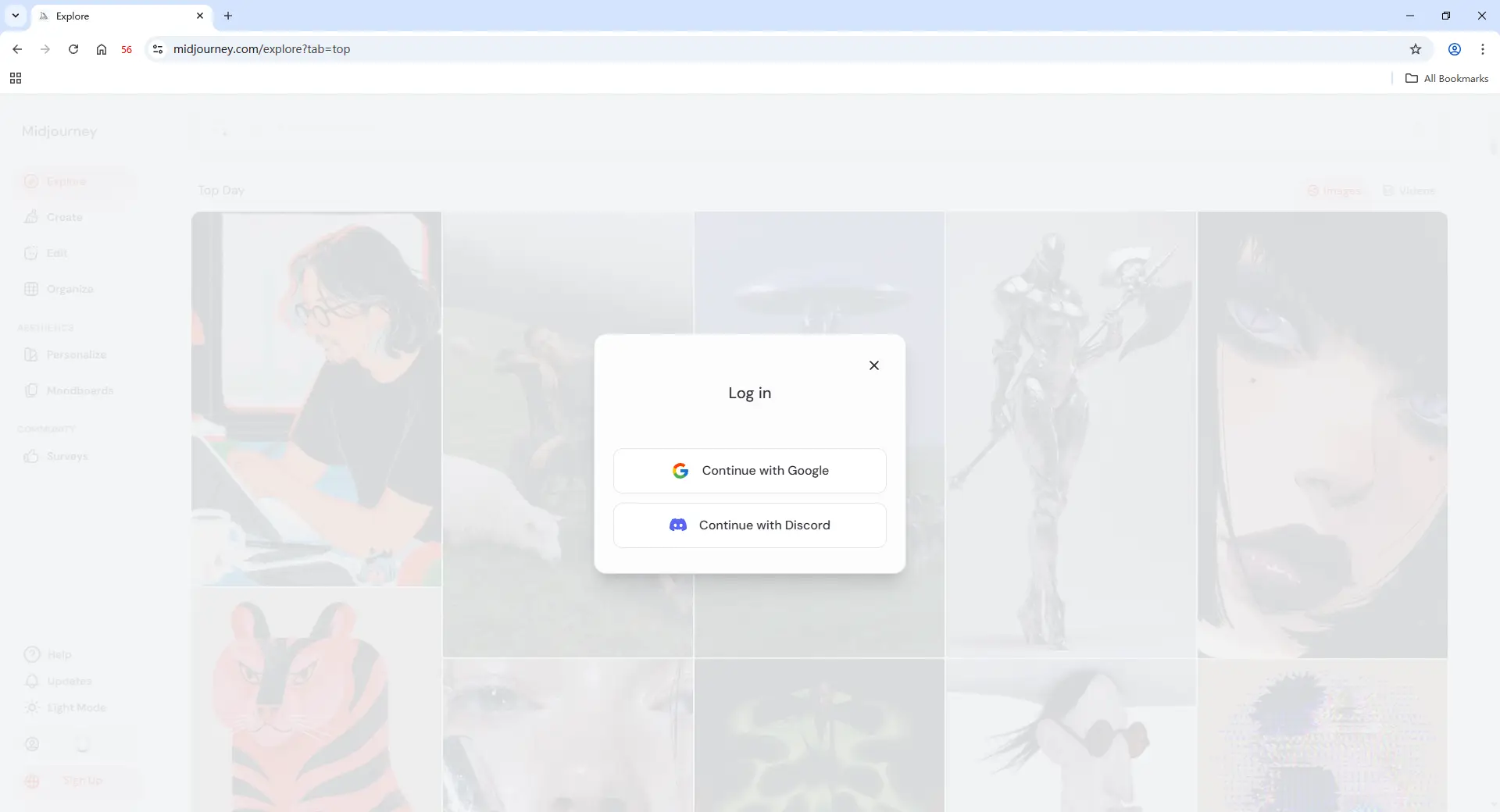Open the Chrome three-dot menu
The height and width of the screenshot is (812, 1500).
1483,49
